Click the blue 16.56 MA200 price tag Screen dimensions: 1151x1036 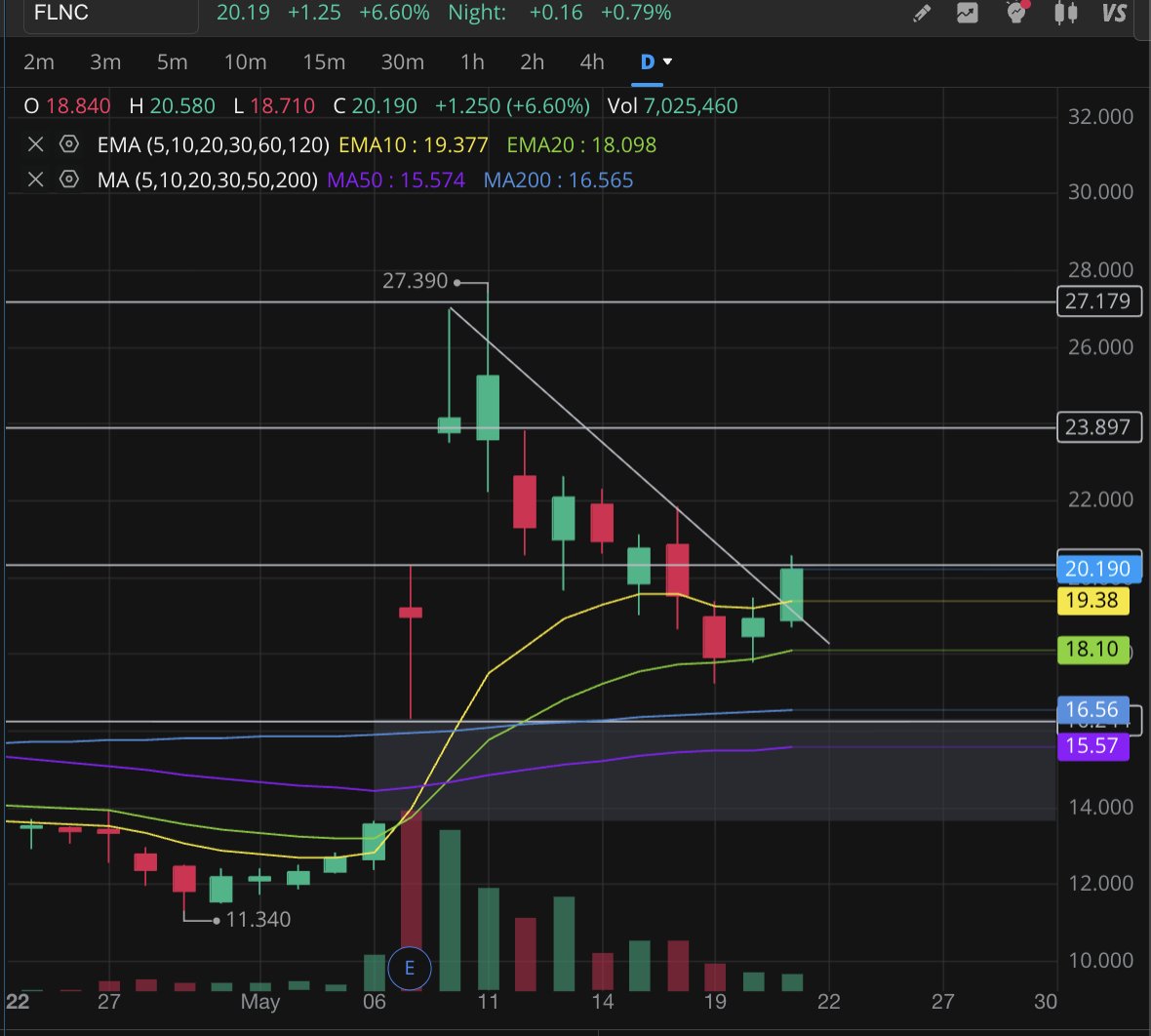1092,709
